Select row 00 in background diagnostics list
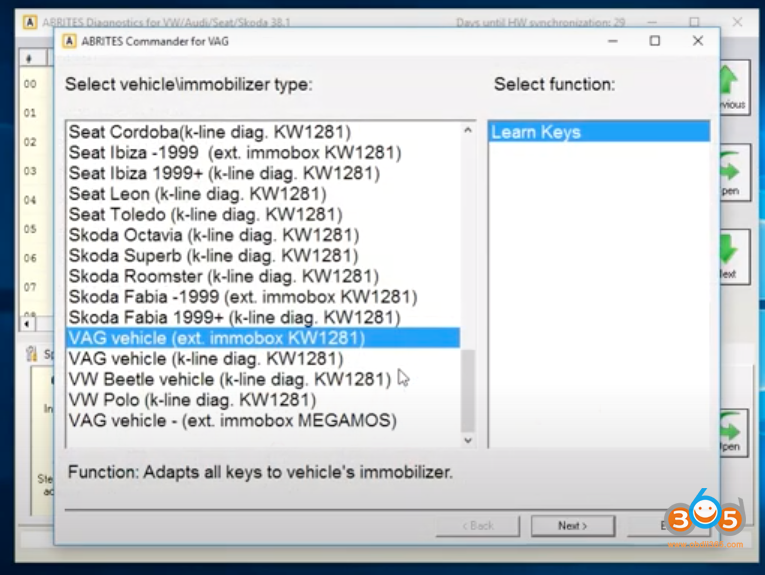The width and height of the screenshot is (765, 575). [x=30, y=84]
